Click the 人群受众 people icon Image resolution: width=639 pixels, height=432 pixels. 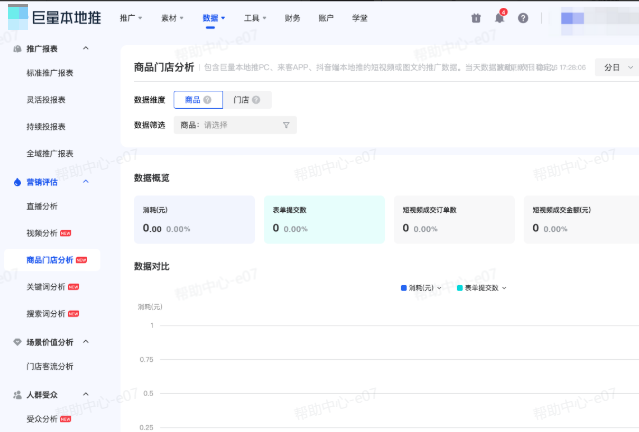click(17, 395)
